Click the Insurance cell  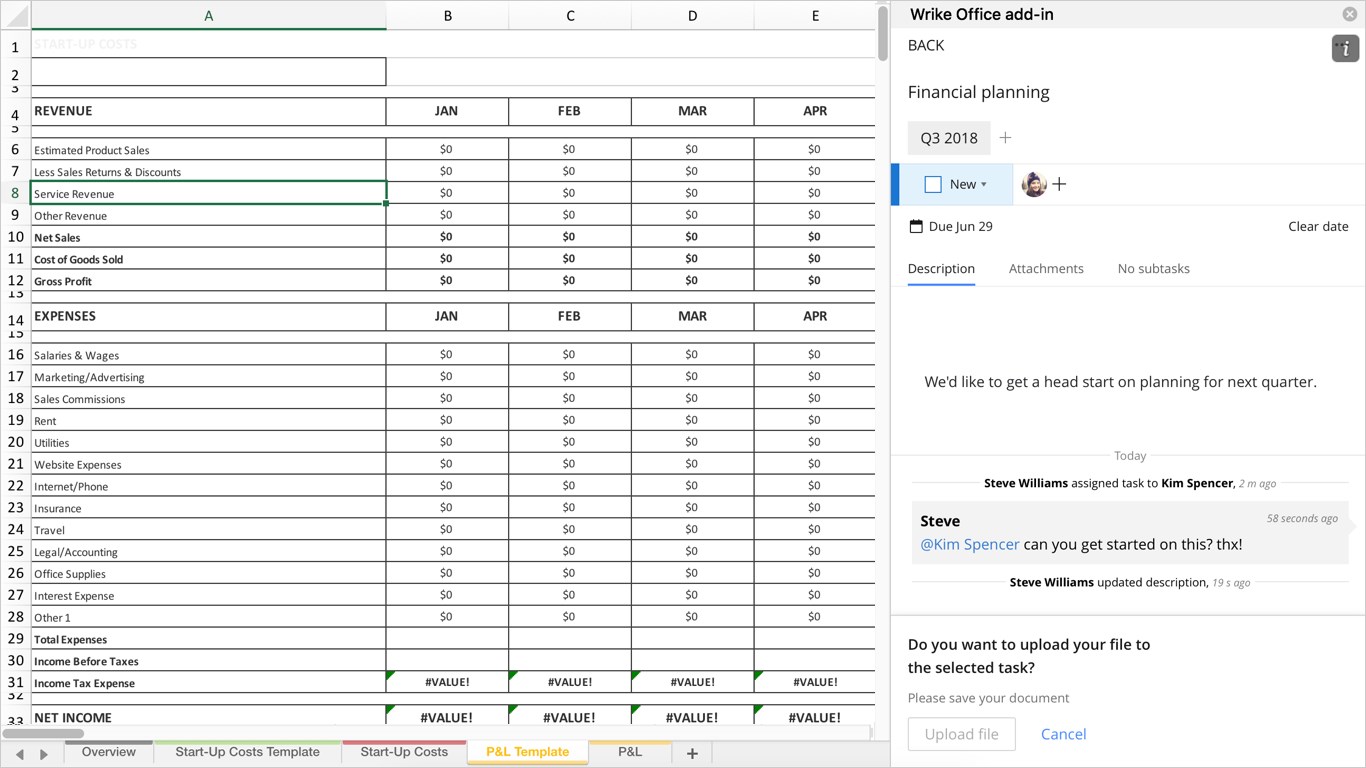click(x=208, y=508)
